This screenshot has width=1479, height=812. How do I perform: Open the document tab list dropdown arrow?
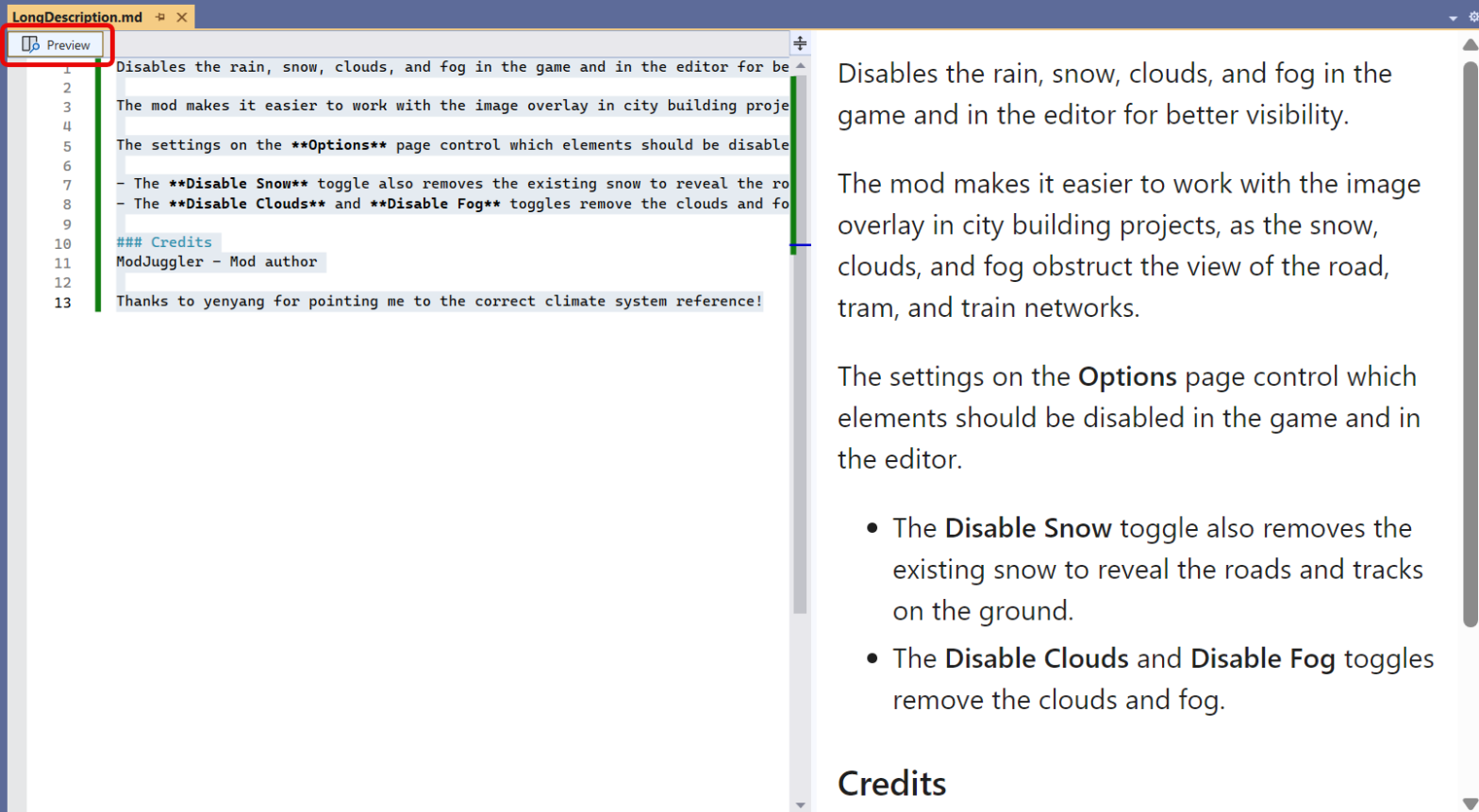(x=1453, y=18)
